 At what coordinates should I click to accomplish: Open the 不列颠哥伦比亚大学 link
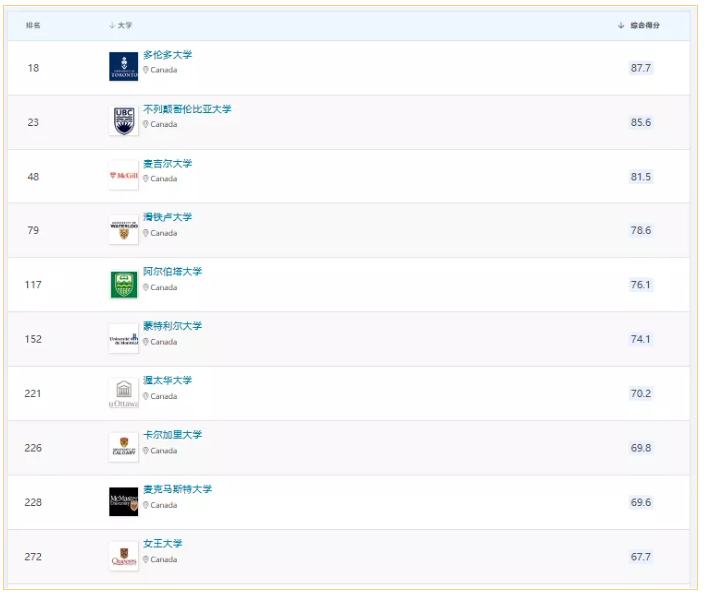187,109
